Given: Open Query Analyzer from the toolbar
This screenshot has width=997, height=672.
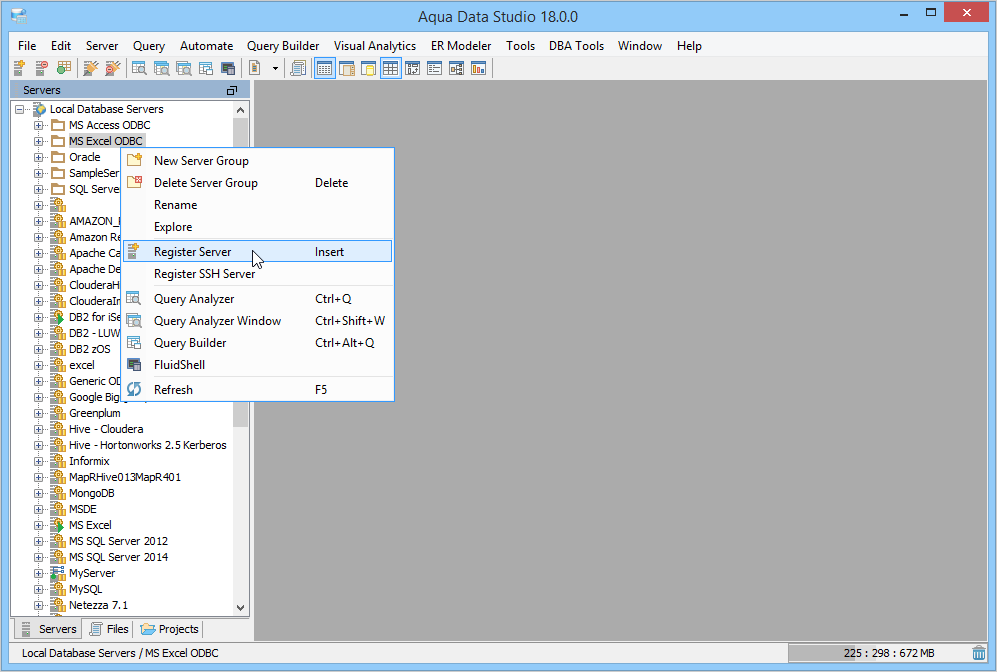Looking at the screenshot, I should click(x=139, y=68).
